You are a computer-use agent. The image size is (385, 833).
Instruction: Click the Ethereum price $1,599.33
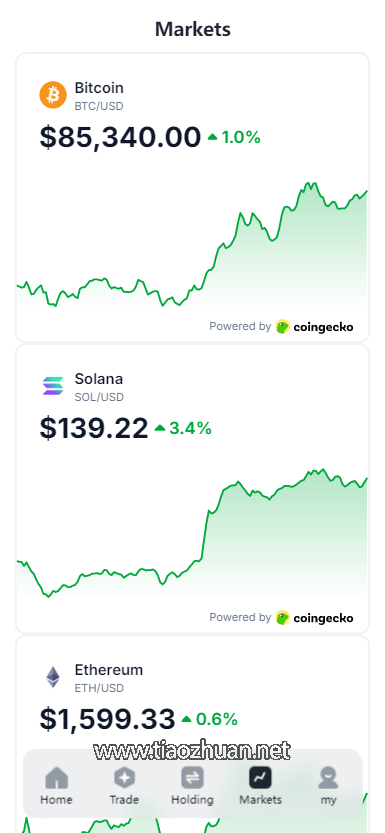click(x=107, y=719)
